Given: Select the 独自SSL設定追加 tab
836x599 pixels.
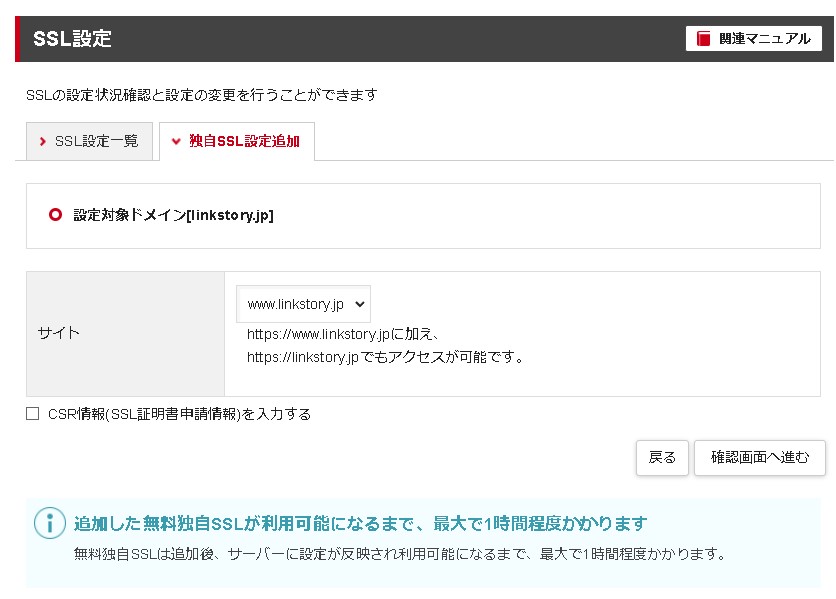Looking at the screenshot, I should pos(237,142).
